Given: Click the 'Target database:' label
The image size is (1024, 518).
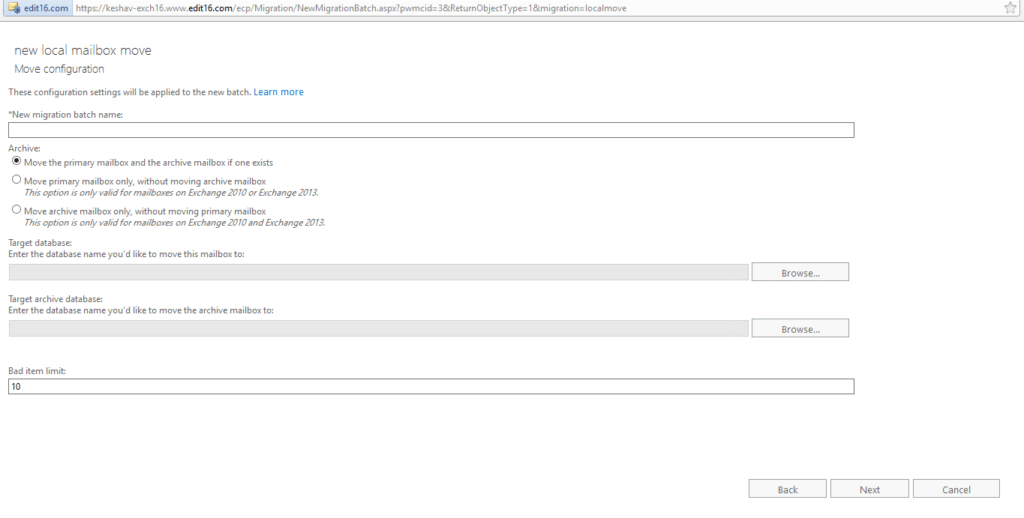Looking at the screenshot, I should point(40,243).
